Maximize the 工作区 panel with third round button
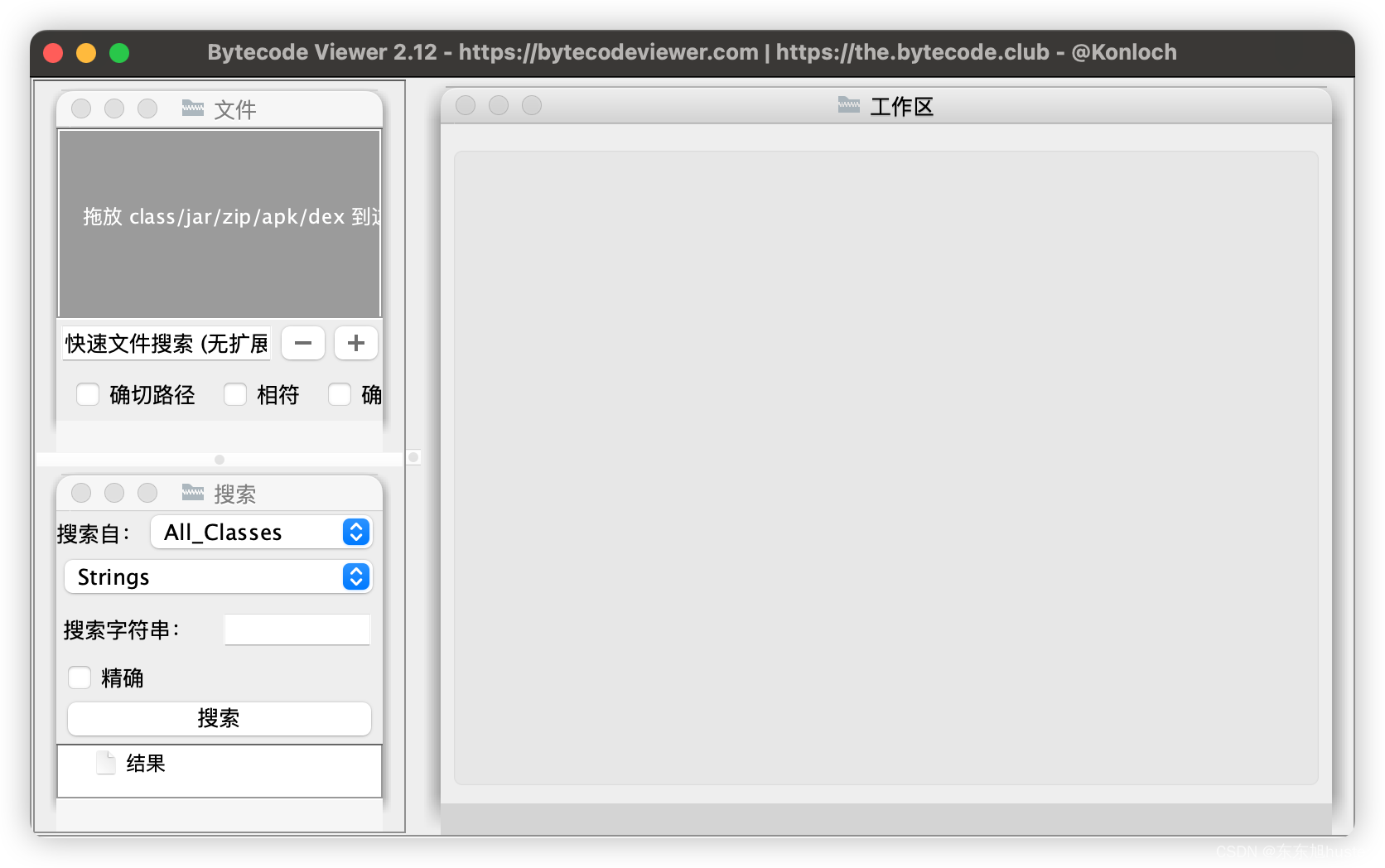The height and width of the screenshot is (868, 1385). click(x=532, y=105)
